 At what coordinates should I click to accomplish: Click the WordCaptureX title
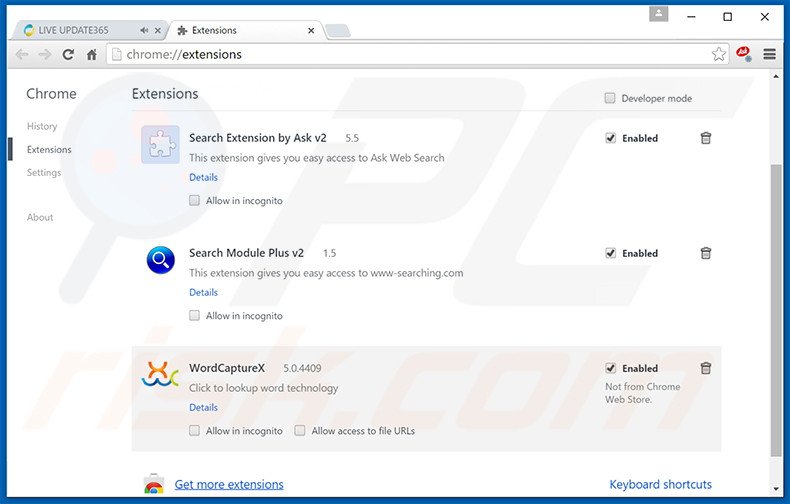(x=227, y=368)
